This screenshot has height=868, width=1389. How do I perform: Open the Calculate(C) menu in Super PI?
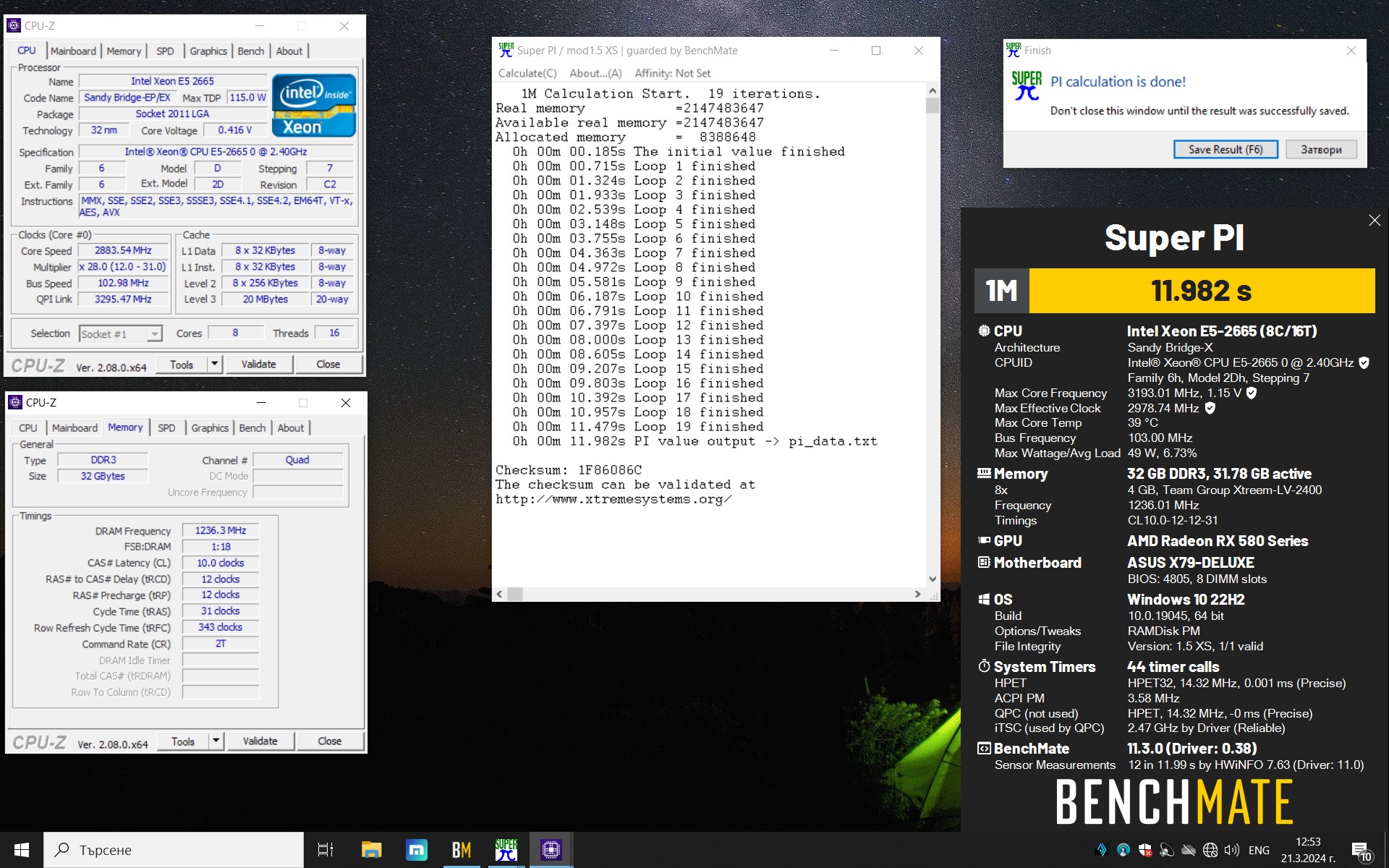point(527,73)
